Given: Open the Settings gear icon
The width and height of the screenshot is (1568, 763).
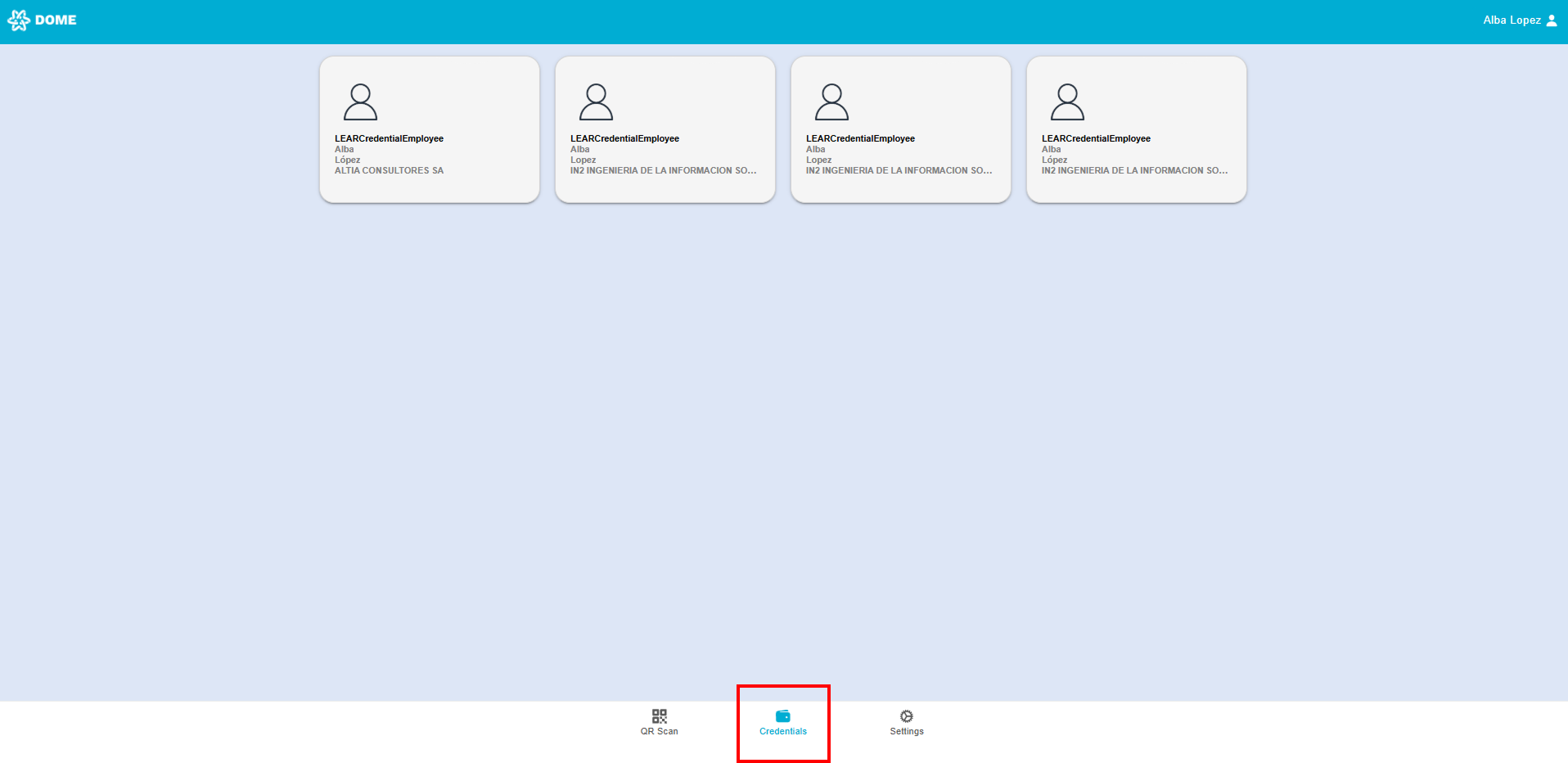Looking at the screenshot, I should pyautogui.click(x=906, y=716).
